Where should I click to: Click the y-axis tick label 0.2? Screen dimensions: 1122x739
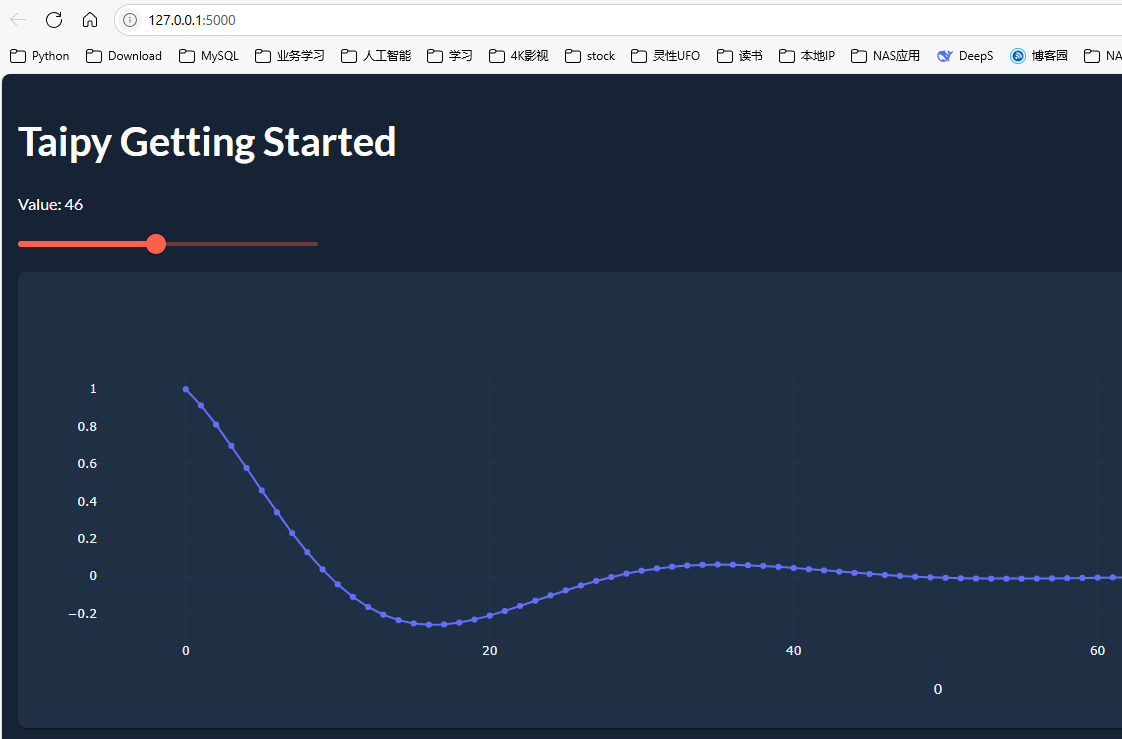pyautogui.click(x=87, y=539)
